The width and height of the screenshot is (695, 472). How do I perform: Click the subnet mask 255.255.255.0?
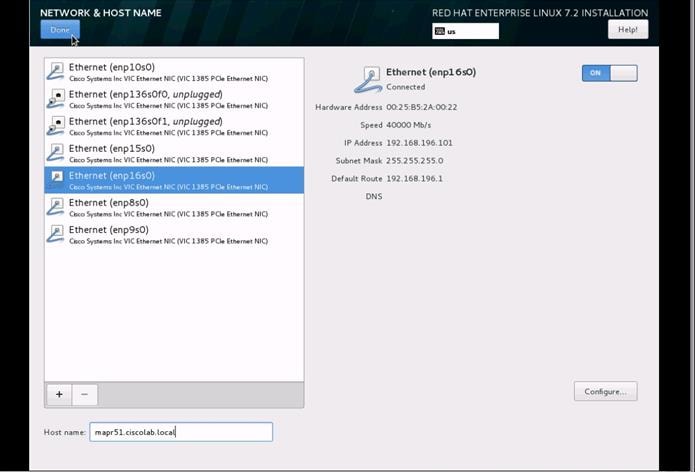click(x=414, y=160)
